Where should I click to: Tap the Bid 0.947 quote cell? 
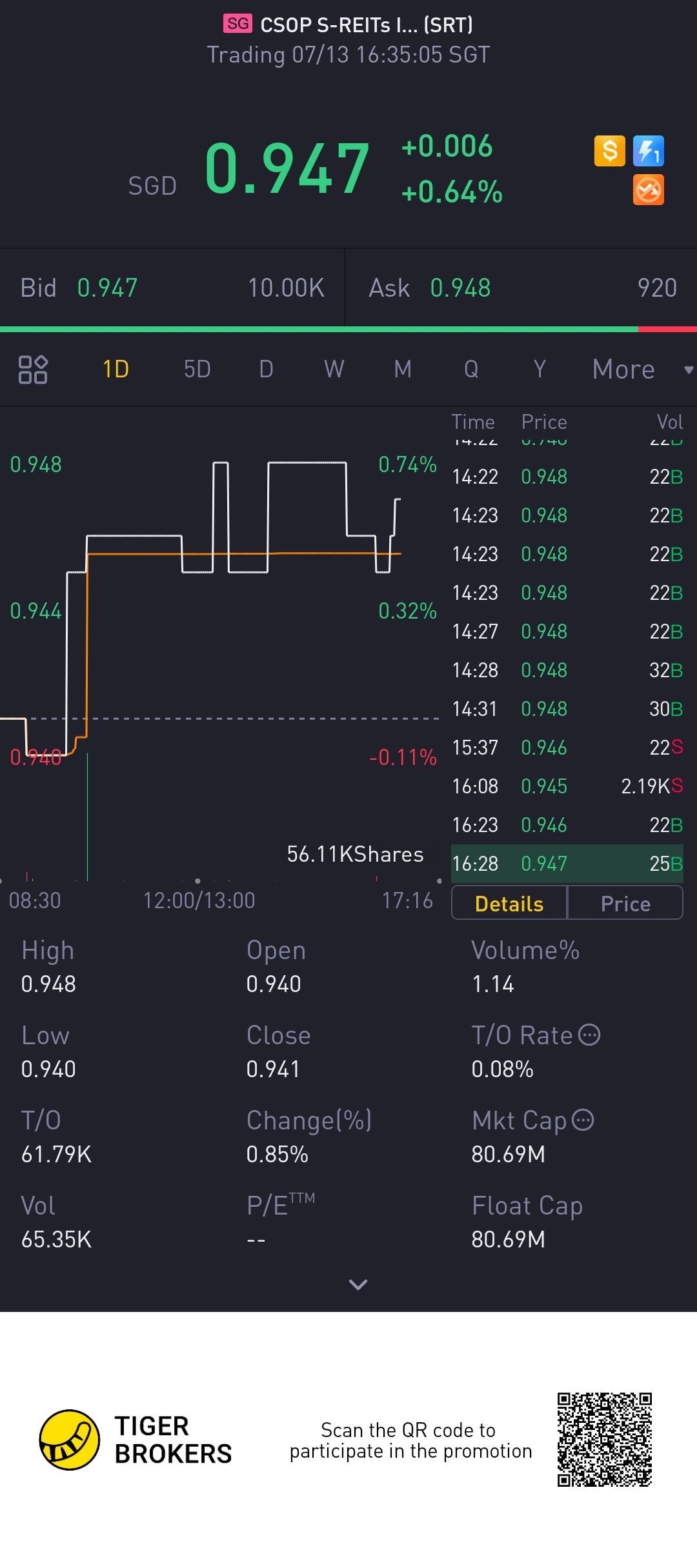pyautogui.click(x=172, y=288)
